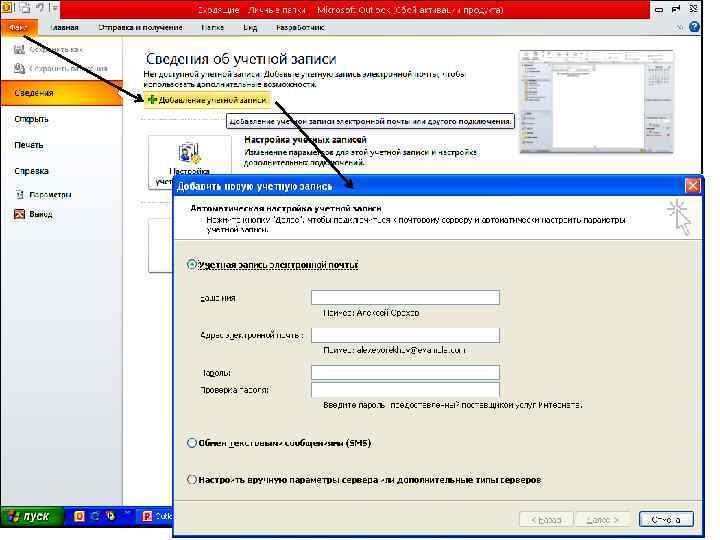
Task: Click the red Выход exit icon
Action: (19, 214)
